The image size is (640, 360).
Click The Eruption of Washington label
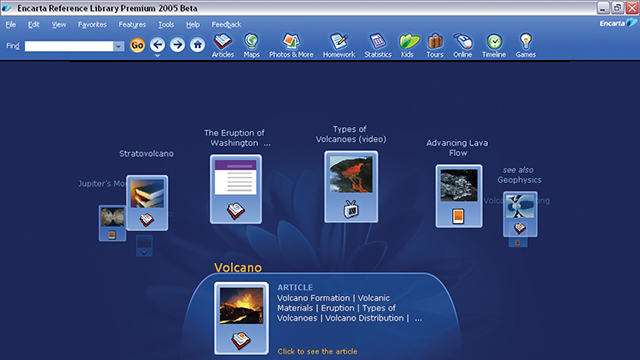click(x=237, y=138)
